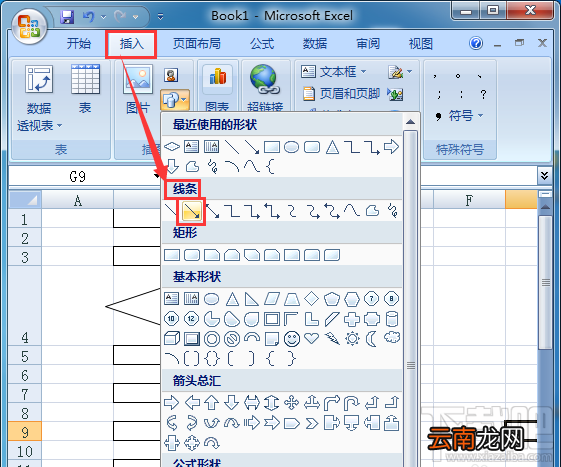The width and height of the screenshot is (561, 467).
Task: Open the signature line dropdown arrow
Action: (x=410, y=72)
